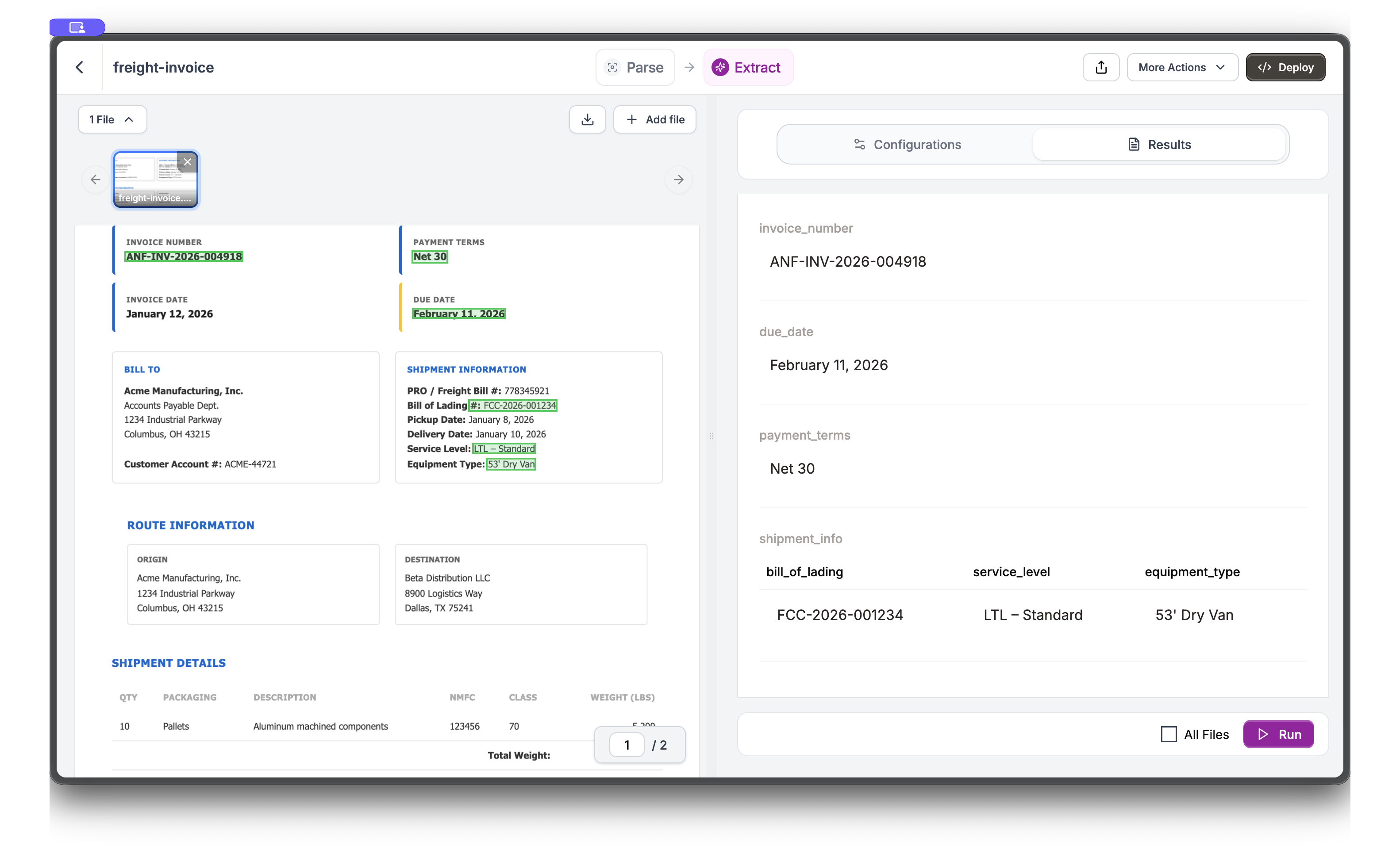1400x850 pixels.
Task: Click the purple screen-share icon at top
Action: click(77, 27)
